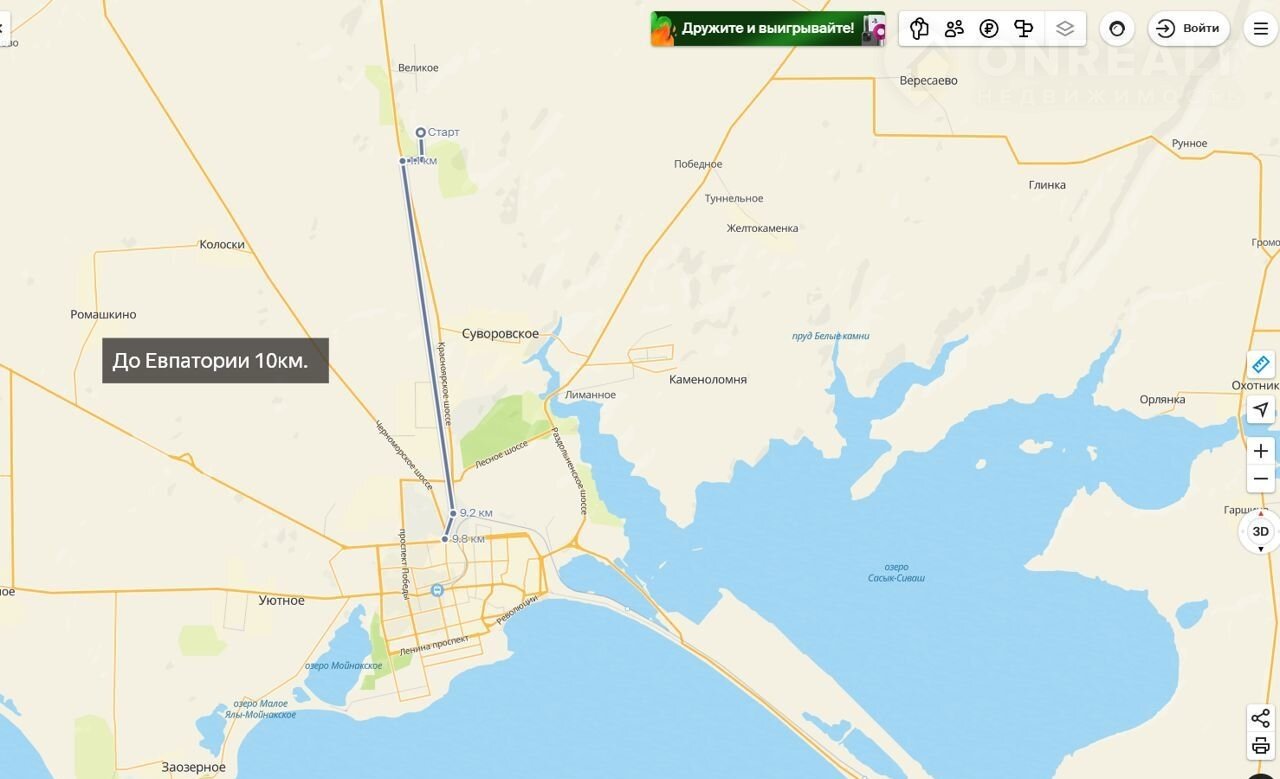This screenshot has width=1280, height=779.
Task: Click the print map icon
Action: pos(1260,746)
